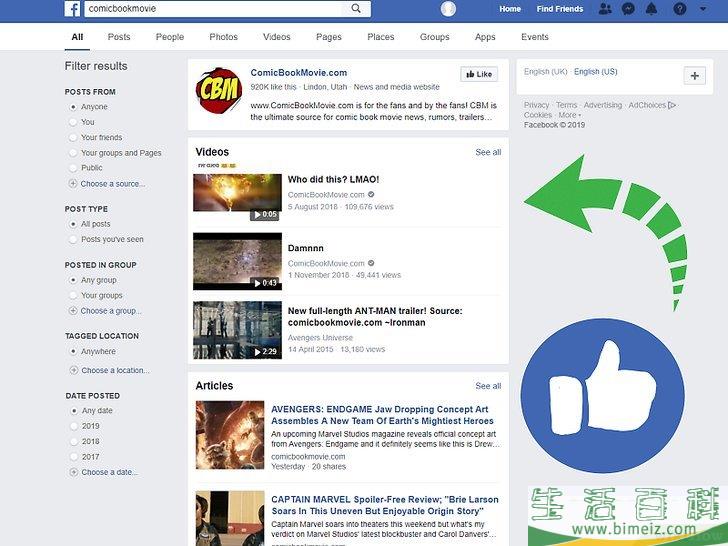728x546 pixels.
Task: Click the search magnifier icon
Action: click(x=356, y=8)
